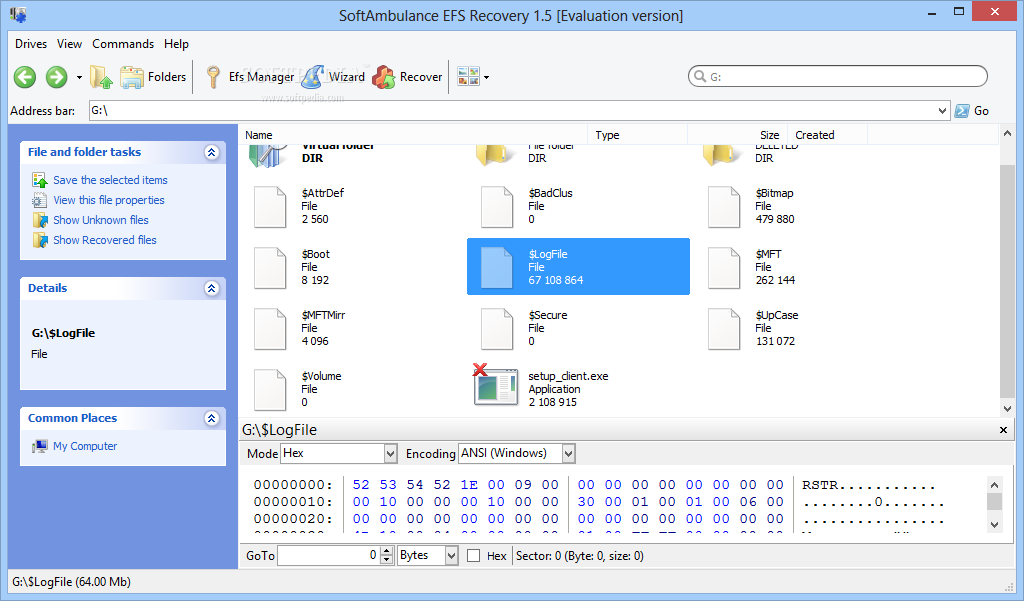
Task: Click the Show Unknown files icon
Action: pos(40,220)
